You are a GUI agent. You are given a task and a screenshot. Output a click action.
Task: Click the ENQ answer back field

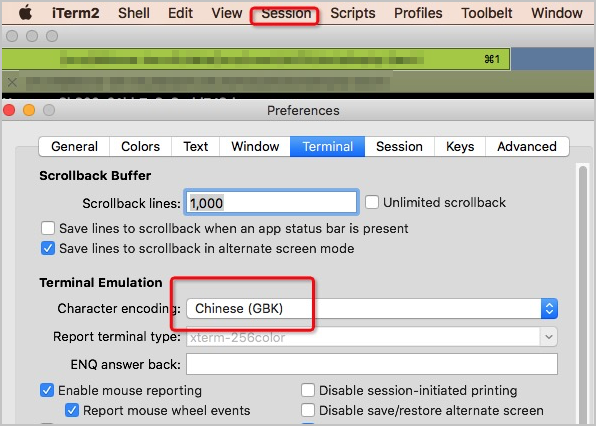click(372, 364)
